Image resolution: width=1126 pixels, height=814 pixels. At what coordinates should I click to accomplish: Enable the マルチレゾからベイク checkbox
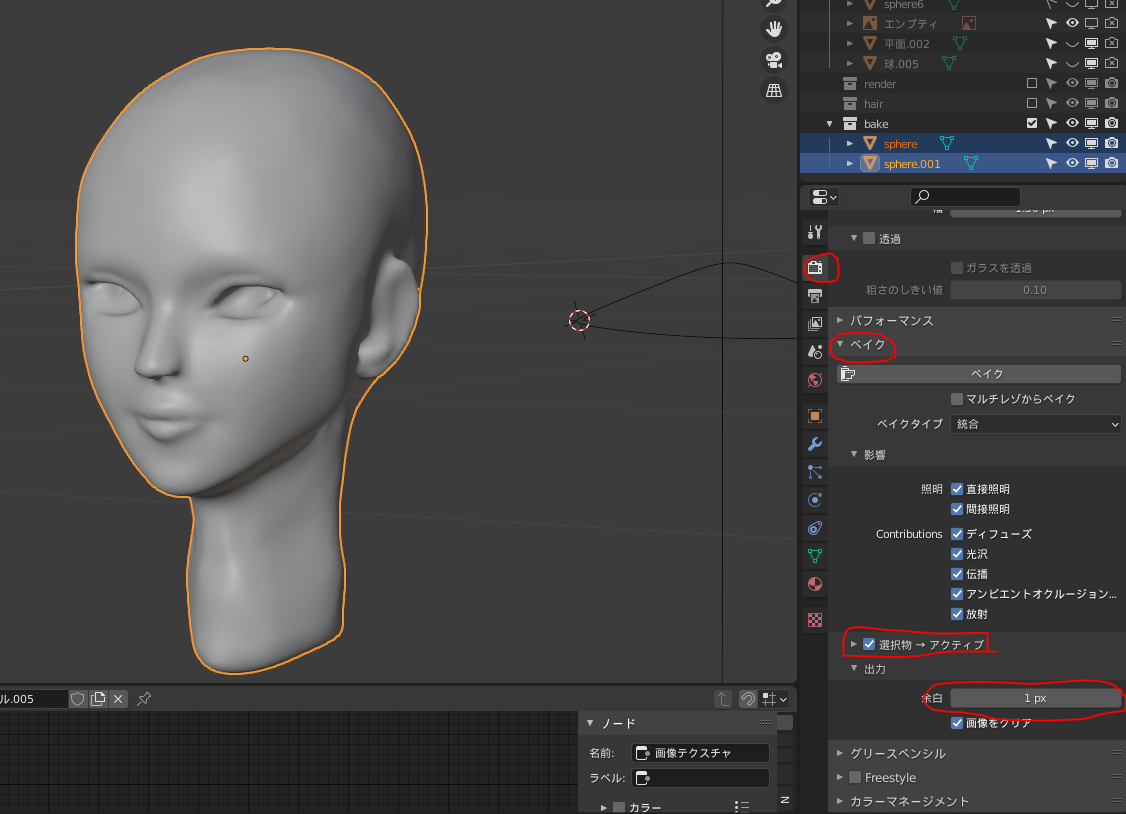[957, 399]
